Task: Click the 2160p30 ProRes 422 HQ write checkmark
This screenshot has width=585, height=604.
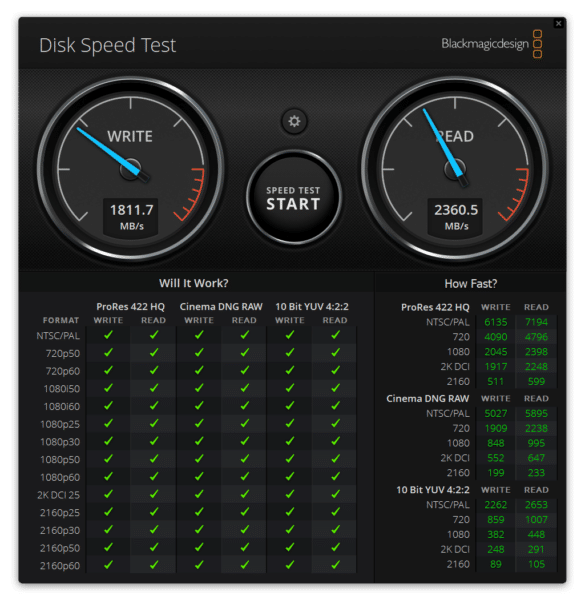Action: pos(108,530)
